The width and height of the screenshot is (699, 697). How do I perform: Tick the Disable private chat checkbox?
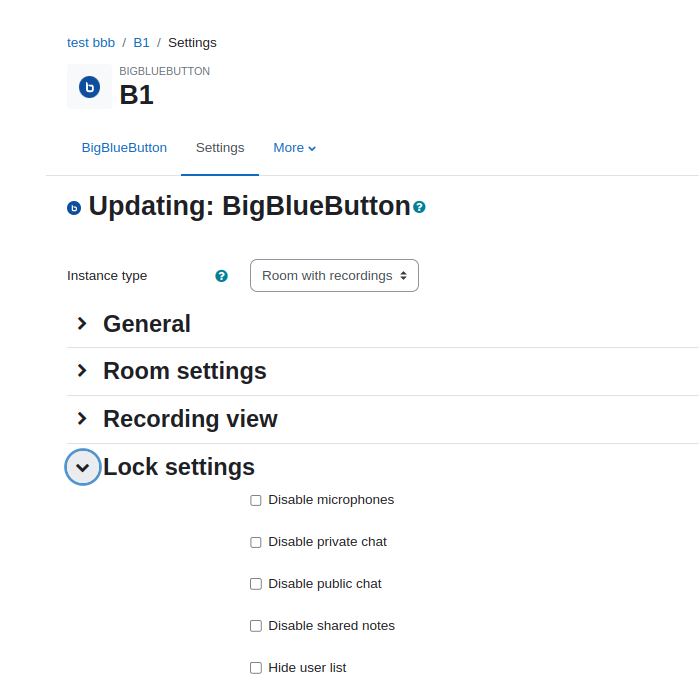[256, 542]
